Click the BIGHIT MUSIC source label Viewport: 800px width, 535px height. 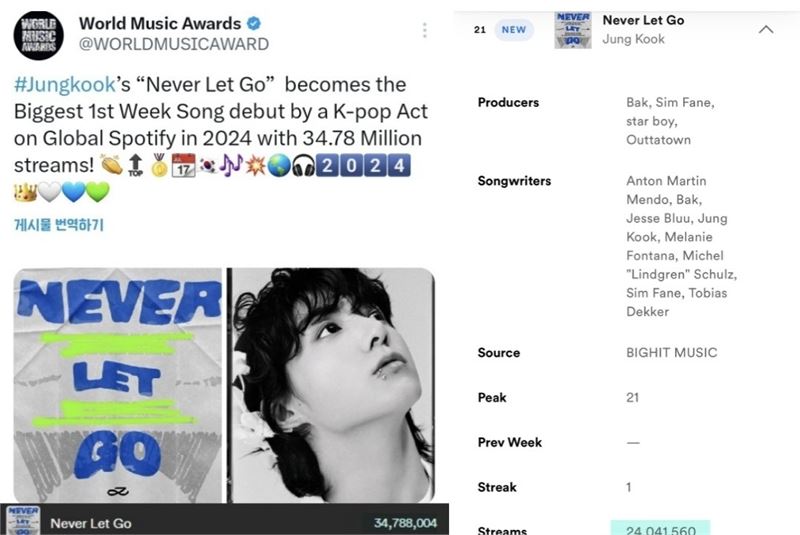[x=671, y=352]
